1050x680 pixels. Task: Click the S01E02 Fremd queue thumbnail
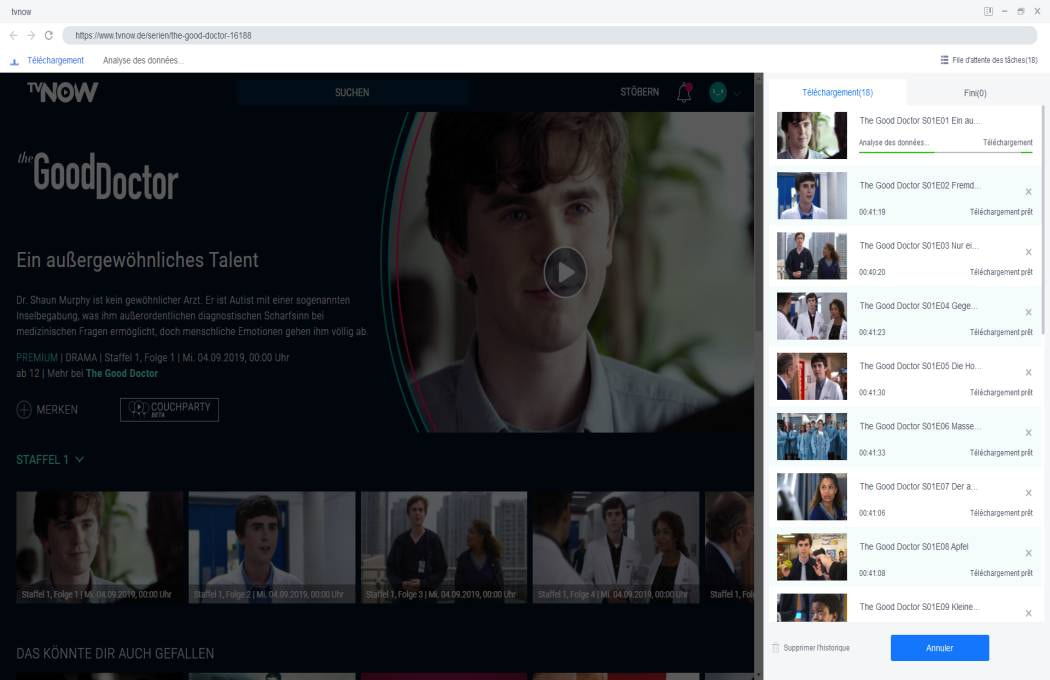(x=812, y=196)
